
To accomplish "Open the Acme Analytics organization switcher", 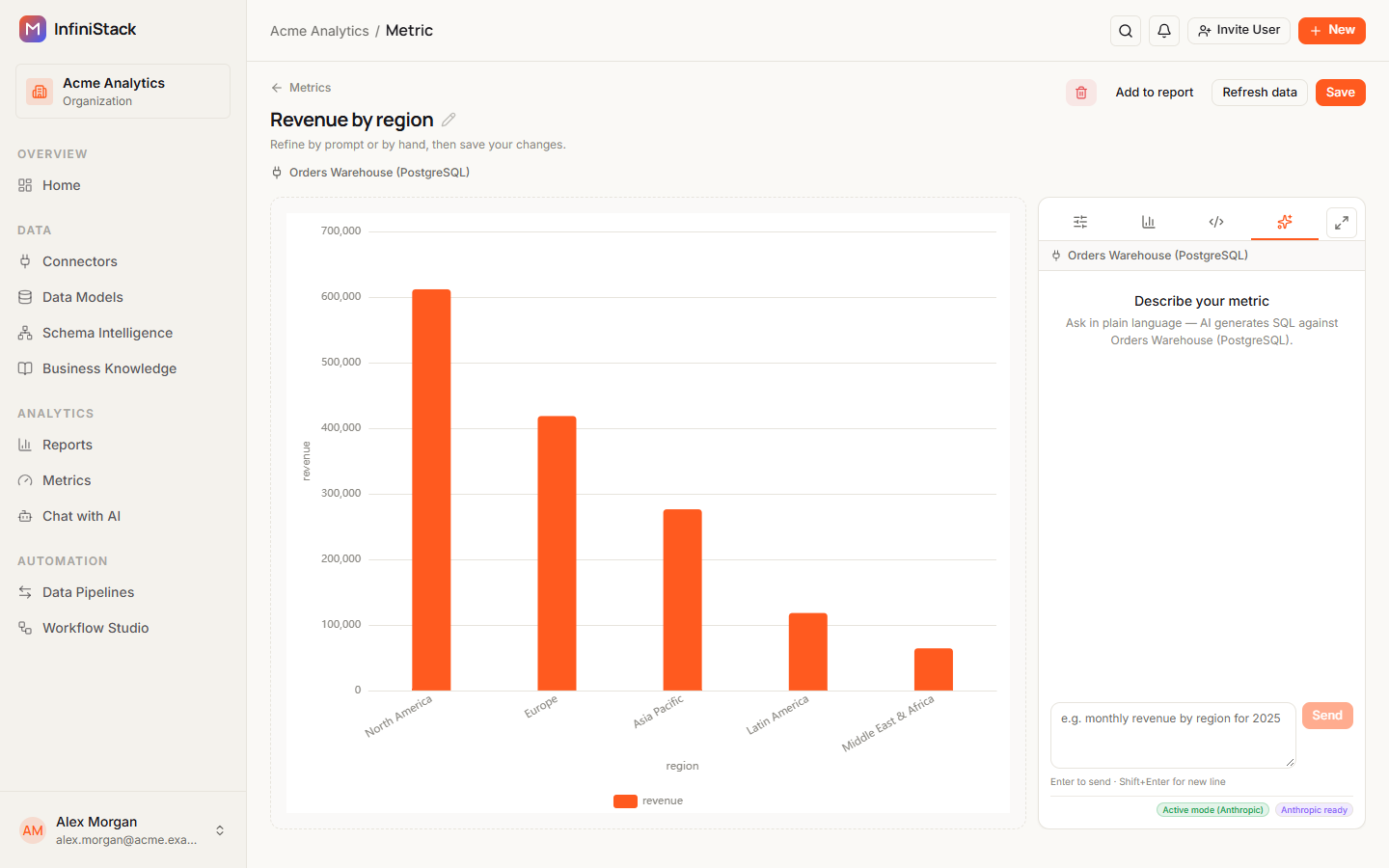I will tap(123, 92).
